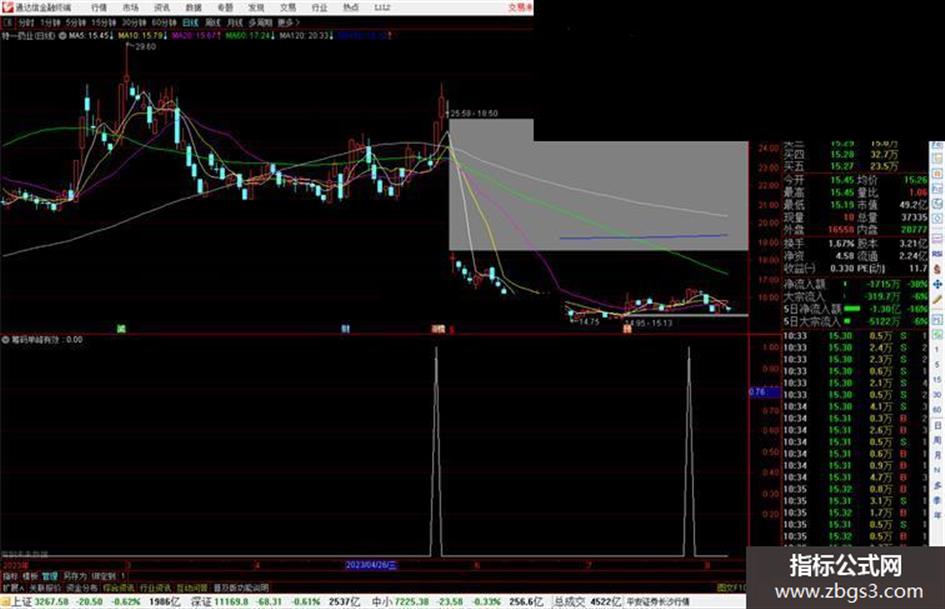This screenshot has width=945, height=609.
Task: Switch to the 1分钟 period tab
Action: (50, 22)
